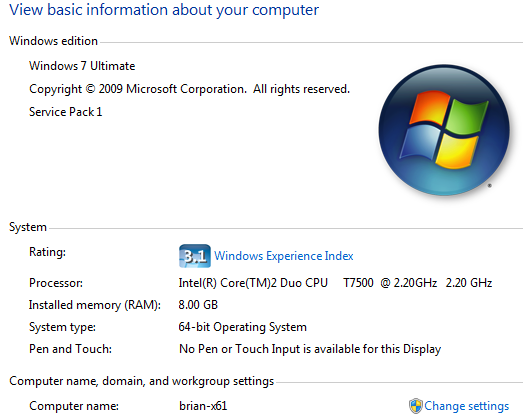This screenshot has height=418, width=526.
Task: Click the Windows 7 Ultimate edition text
Action: pos(82,66)
